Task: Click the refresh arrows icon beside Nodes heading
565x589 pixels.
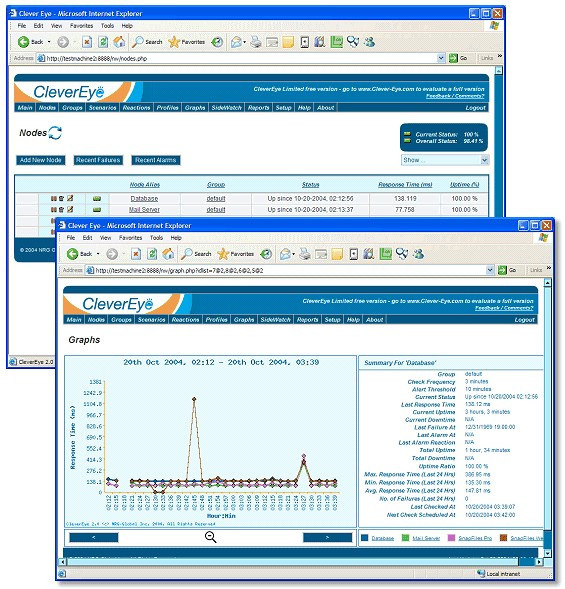Action: pyautogui.click(x=55, y=133)
